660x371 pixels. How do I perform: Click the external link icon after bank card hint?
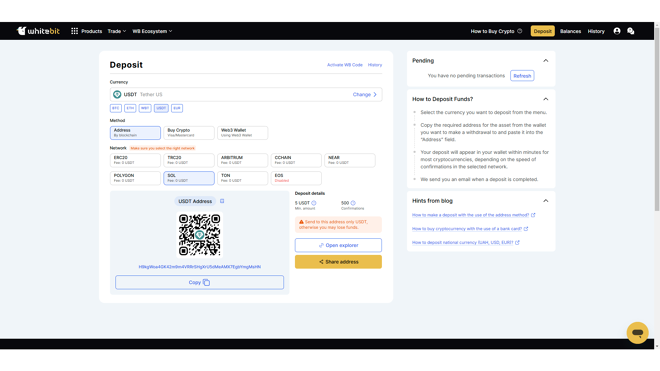coord(526,229)
